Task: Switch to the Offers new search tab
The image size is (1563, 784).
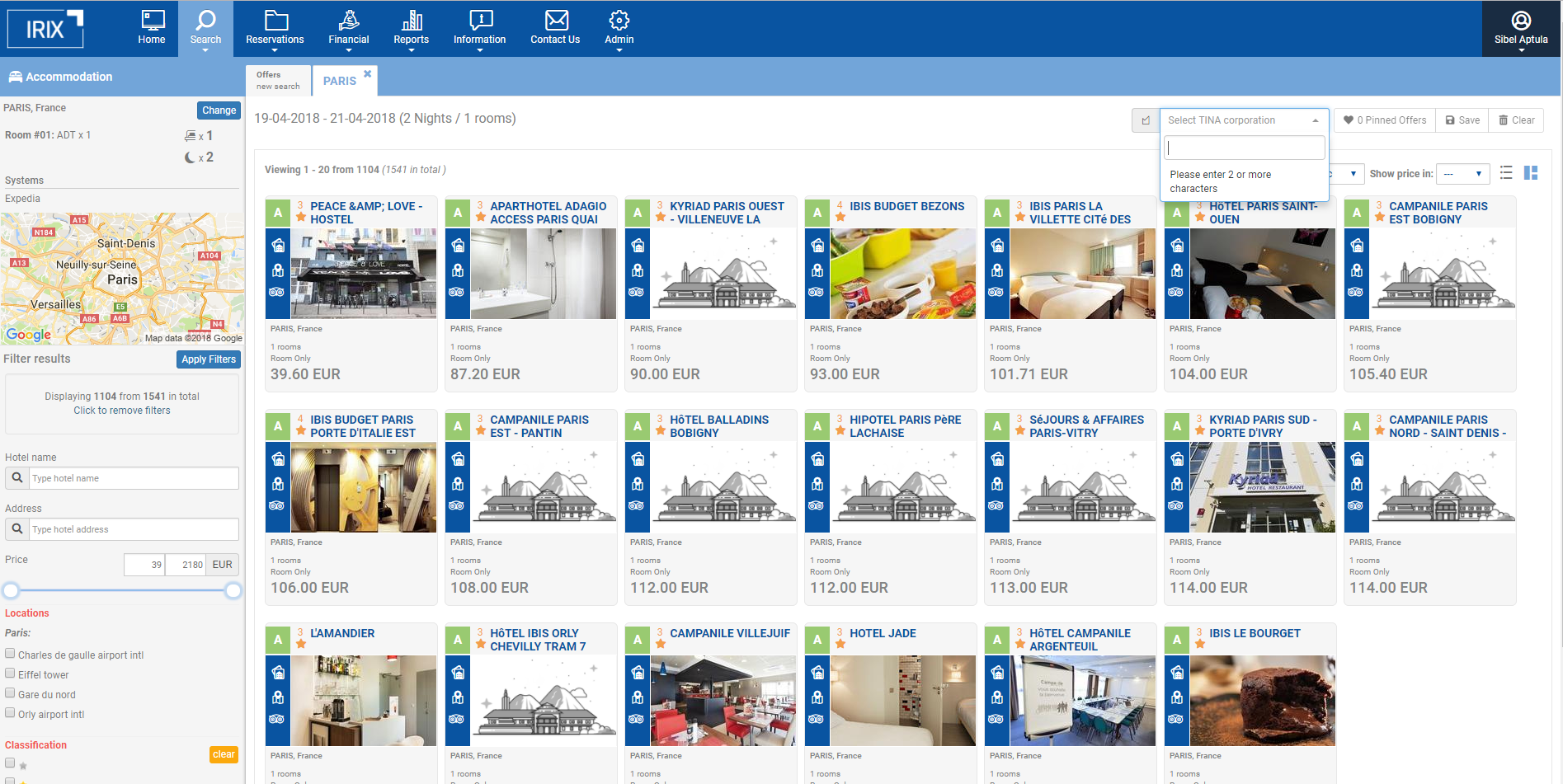Action: click(278, 80)
